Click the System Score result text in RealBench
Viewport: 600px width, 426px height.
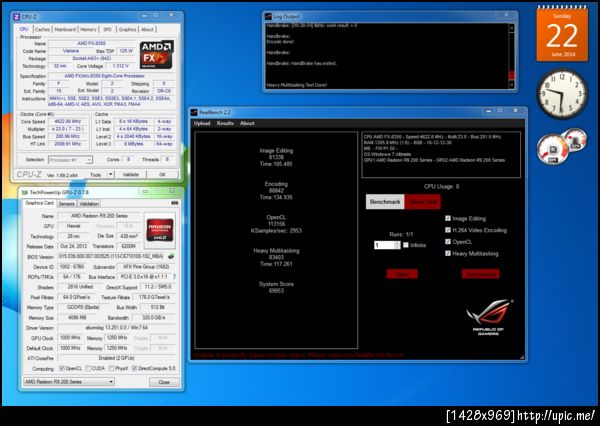276,287
